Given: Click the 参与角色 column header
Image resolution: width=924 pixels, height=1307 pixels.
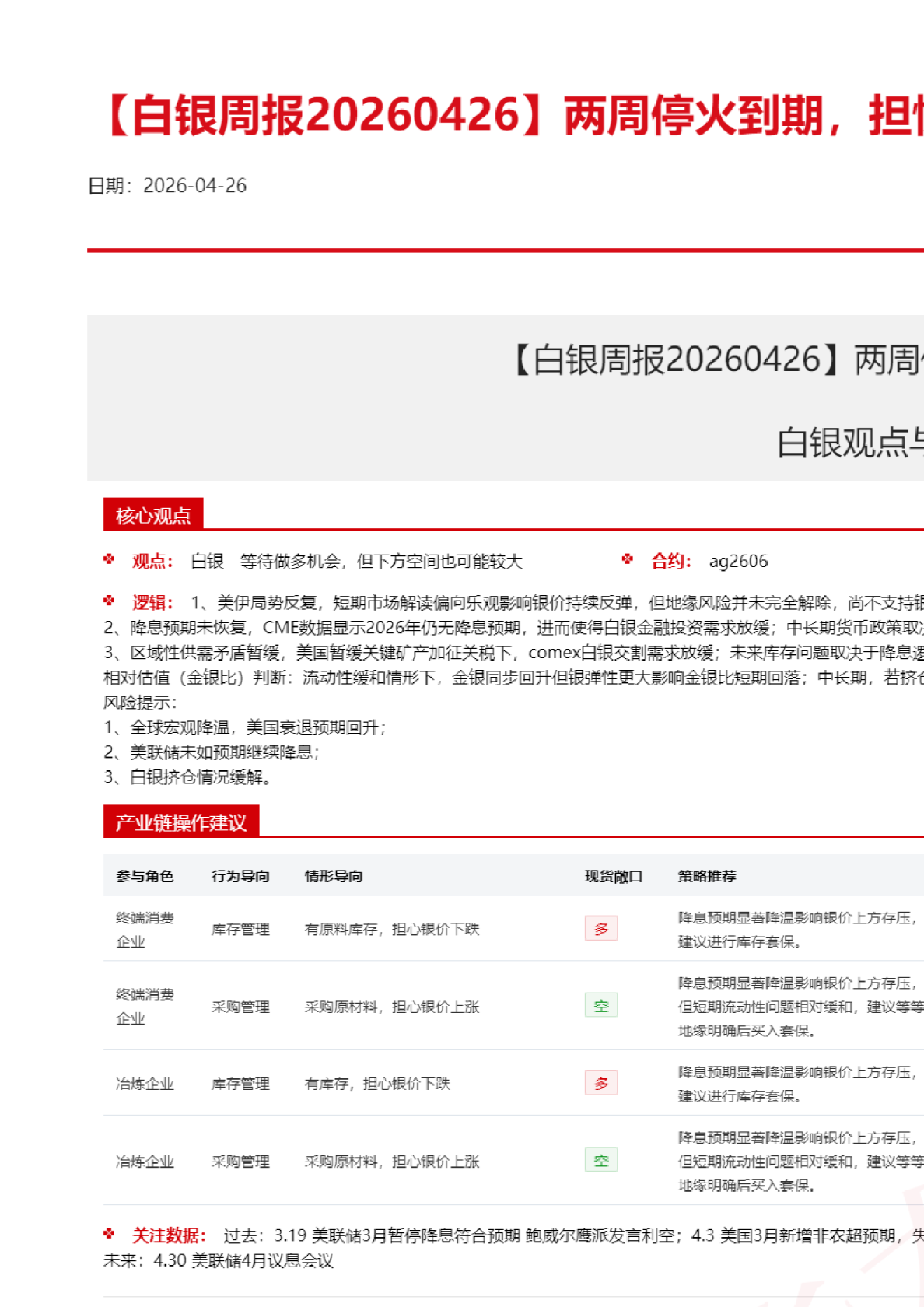Looking at the screenshot, I should click(x=145, y=876).
